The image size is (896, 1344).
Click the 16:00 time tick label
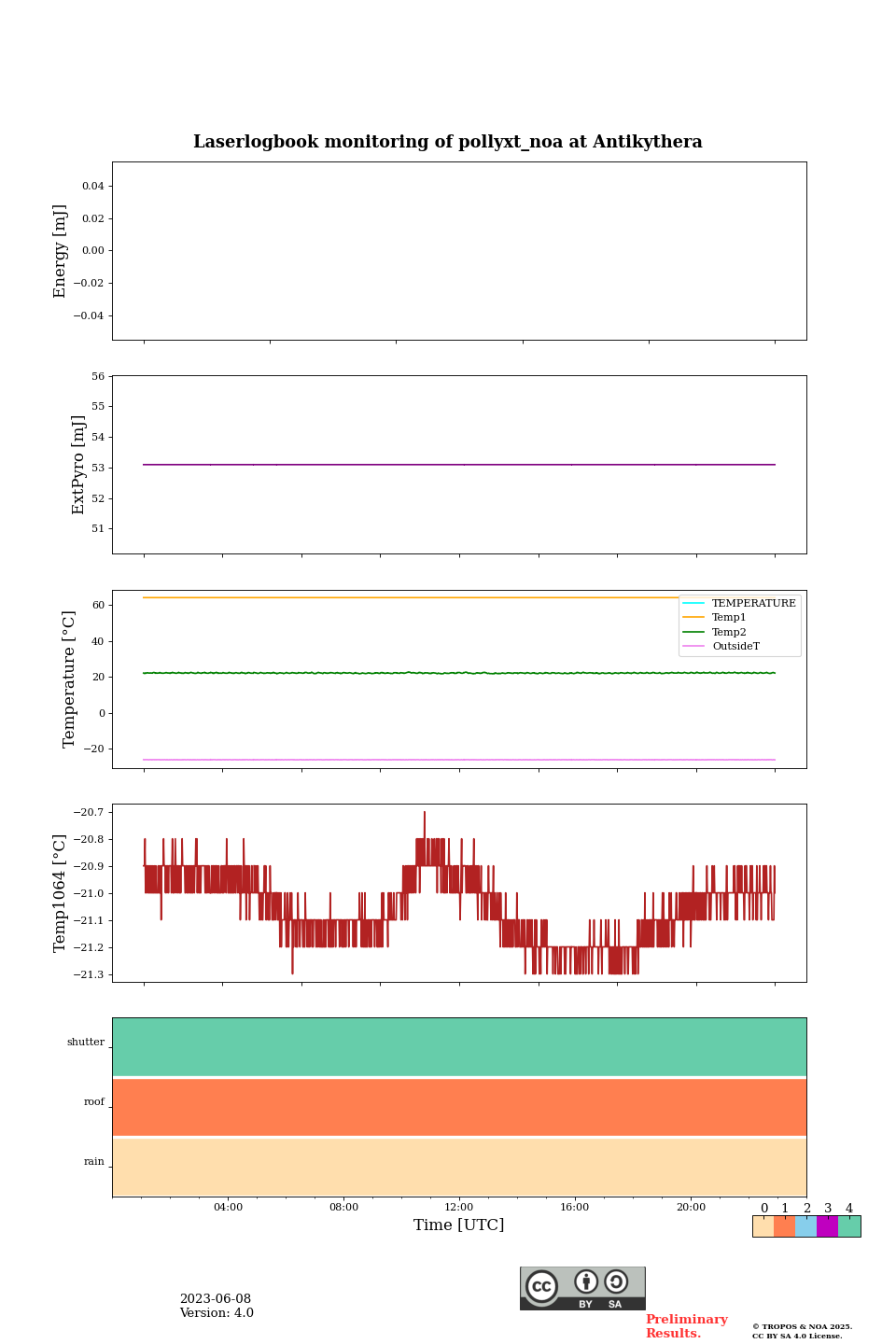point(575,1207)
